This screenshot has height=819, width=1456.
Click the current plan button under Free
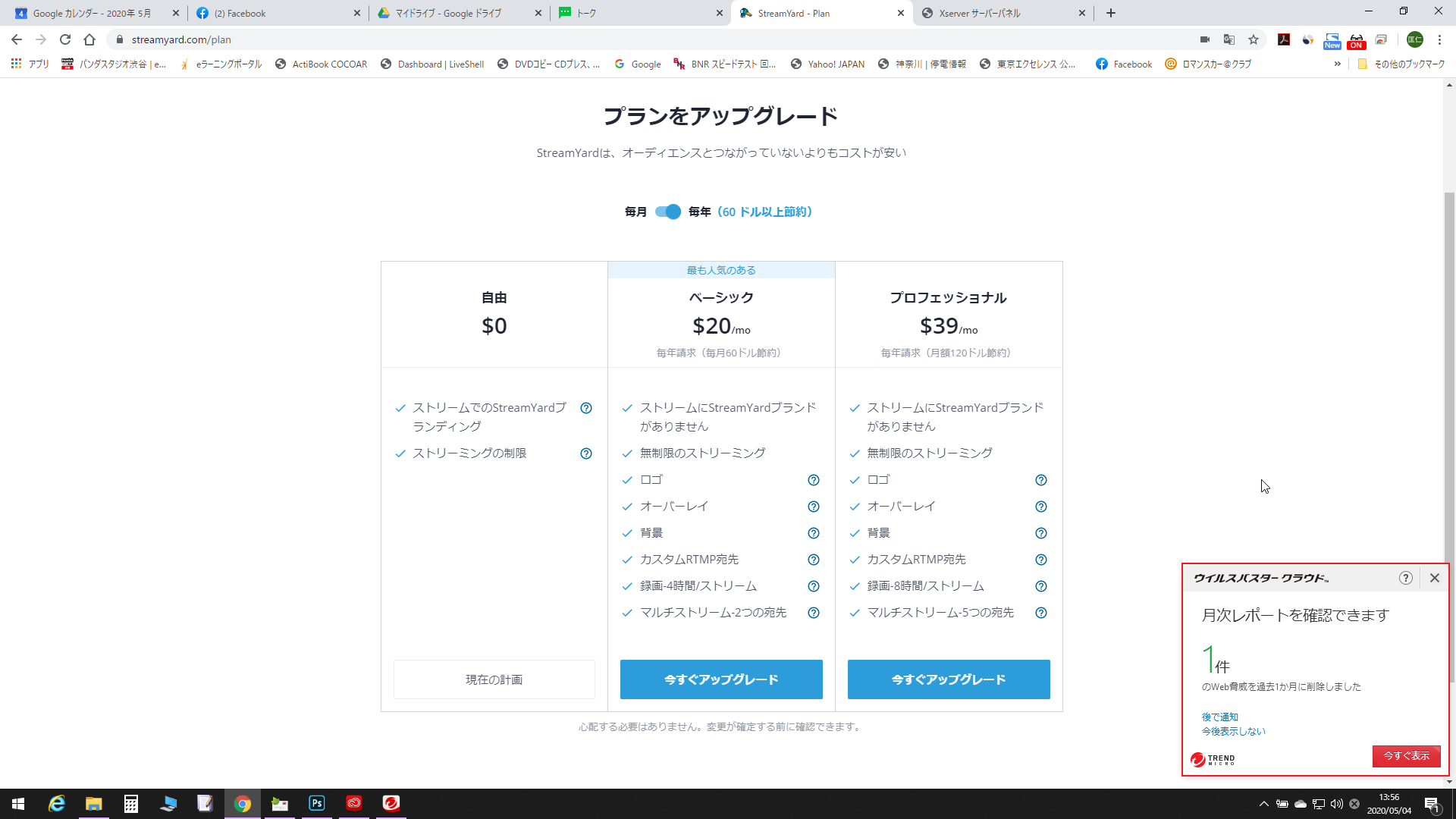click(x=494, y=679)
